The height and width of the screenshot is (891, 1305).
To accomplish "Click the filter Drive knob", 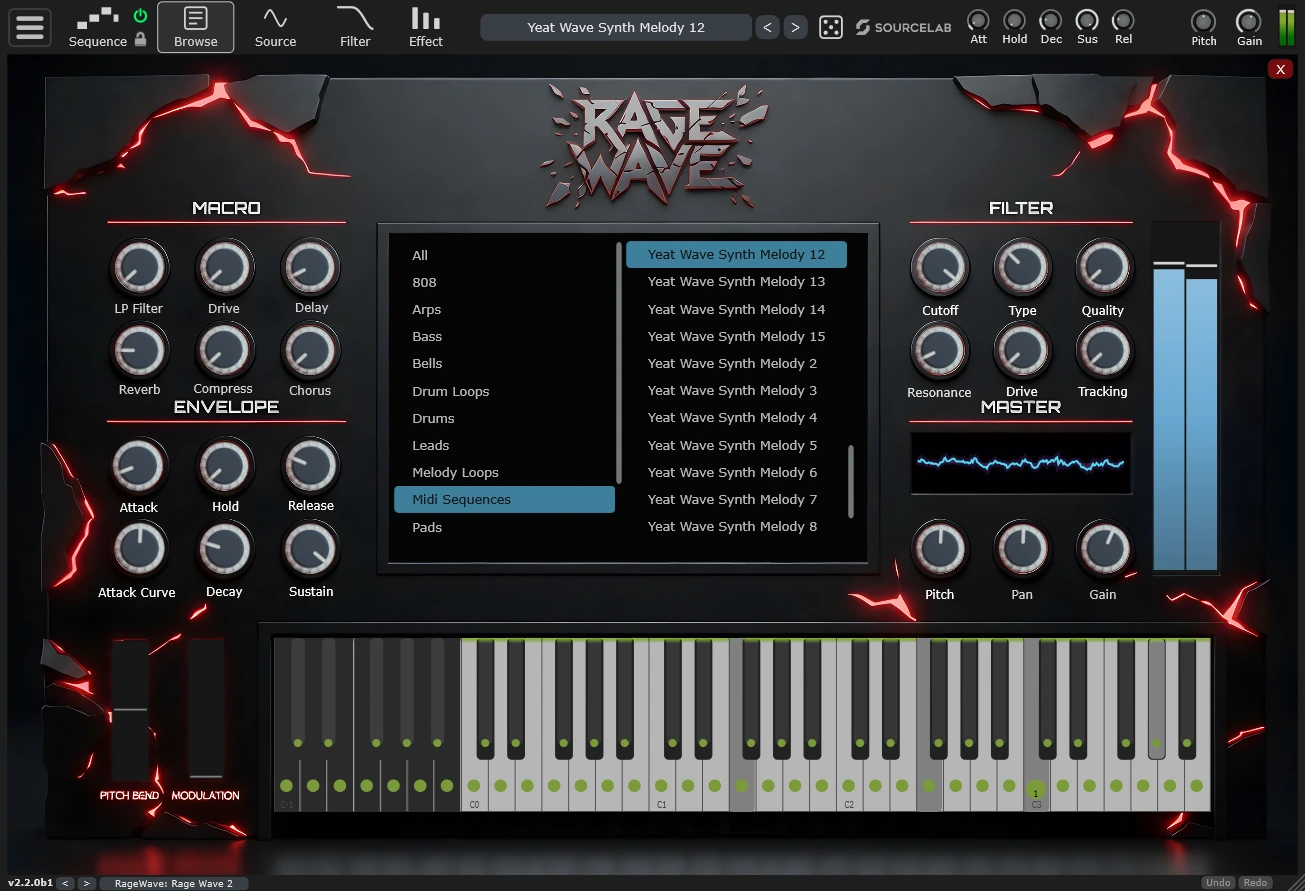I will [1022, 351].
